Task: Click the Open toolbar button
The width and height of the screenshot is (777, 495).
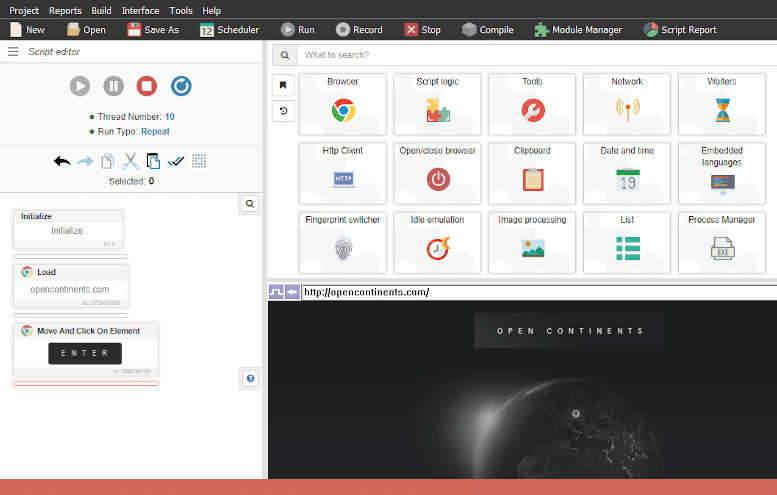Action: pos(86,30)
